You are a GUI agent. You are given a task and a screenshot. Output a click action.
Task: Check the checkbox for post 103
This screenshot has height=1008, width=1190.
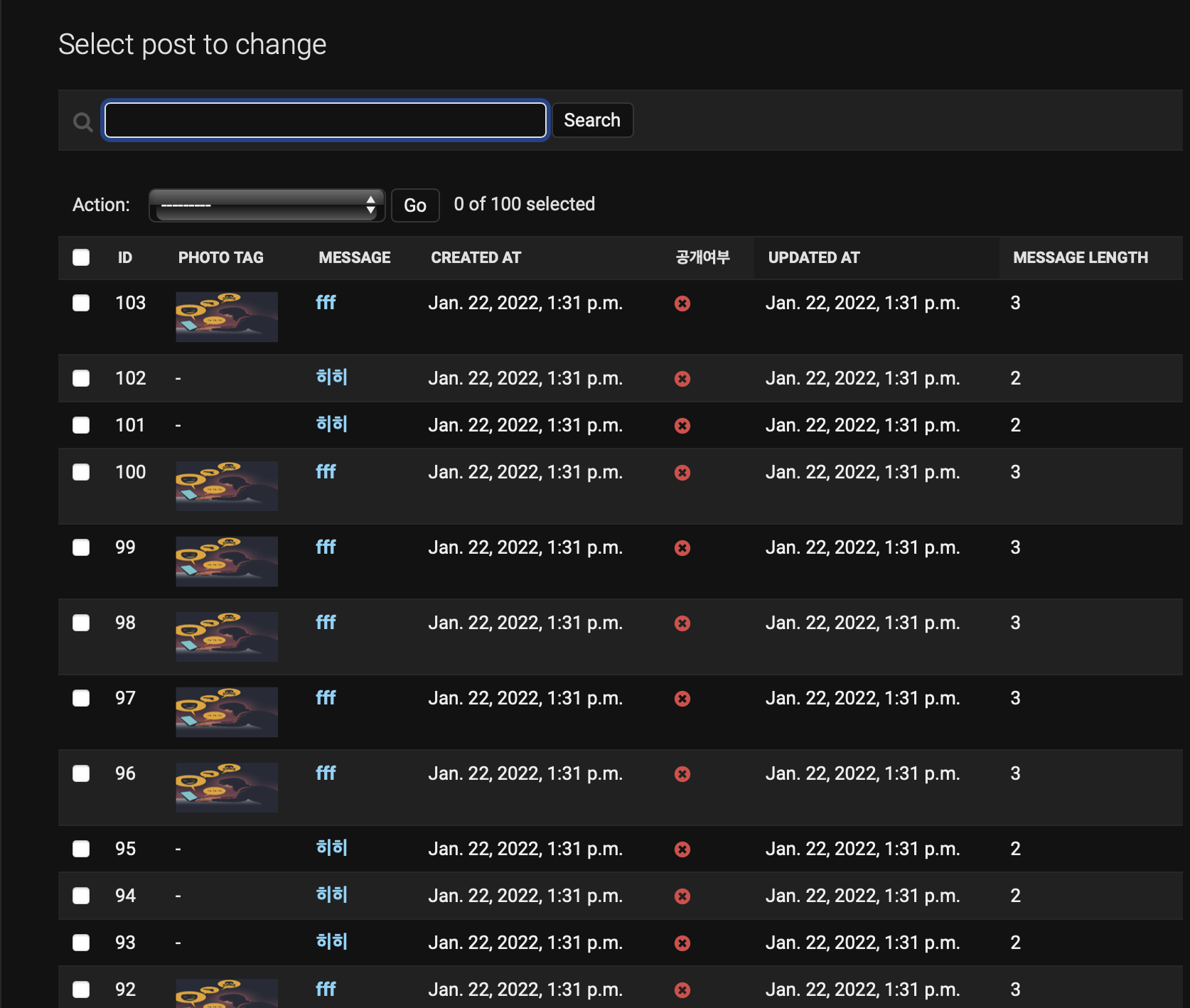pyautogui.click(x=81, y=303)
